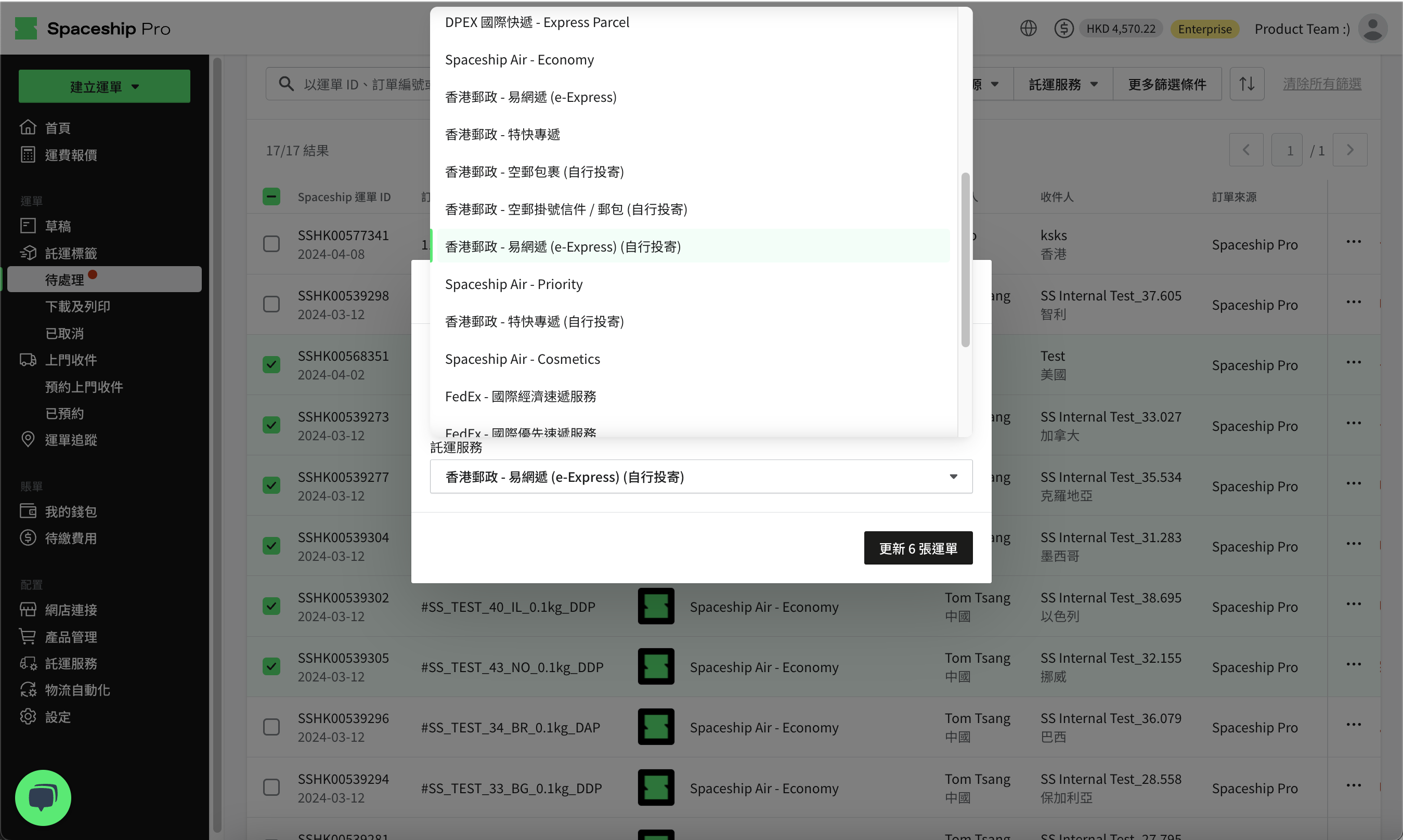Uncheck the SSHK00539277 row checkbox

pyautogui.click(x=271, y=485)
